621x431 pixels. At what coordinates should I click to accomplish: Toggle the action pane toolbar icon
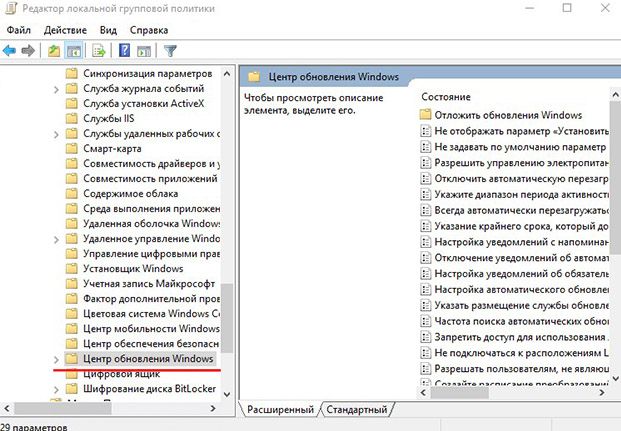click(x=143, y=51)
